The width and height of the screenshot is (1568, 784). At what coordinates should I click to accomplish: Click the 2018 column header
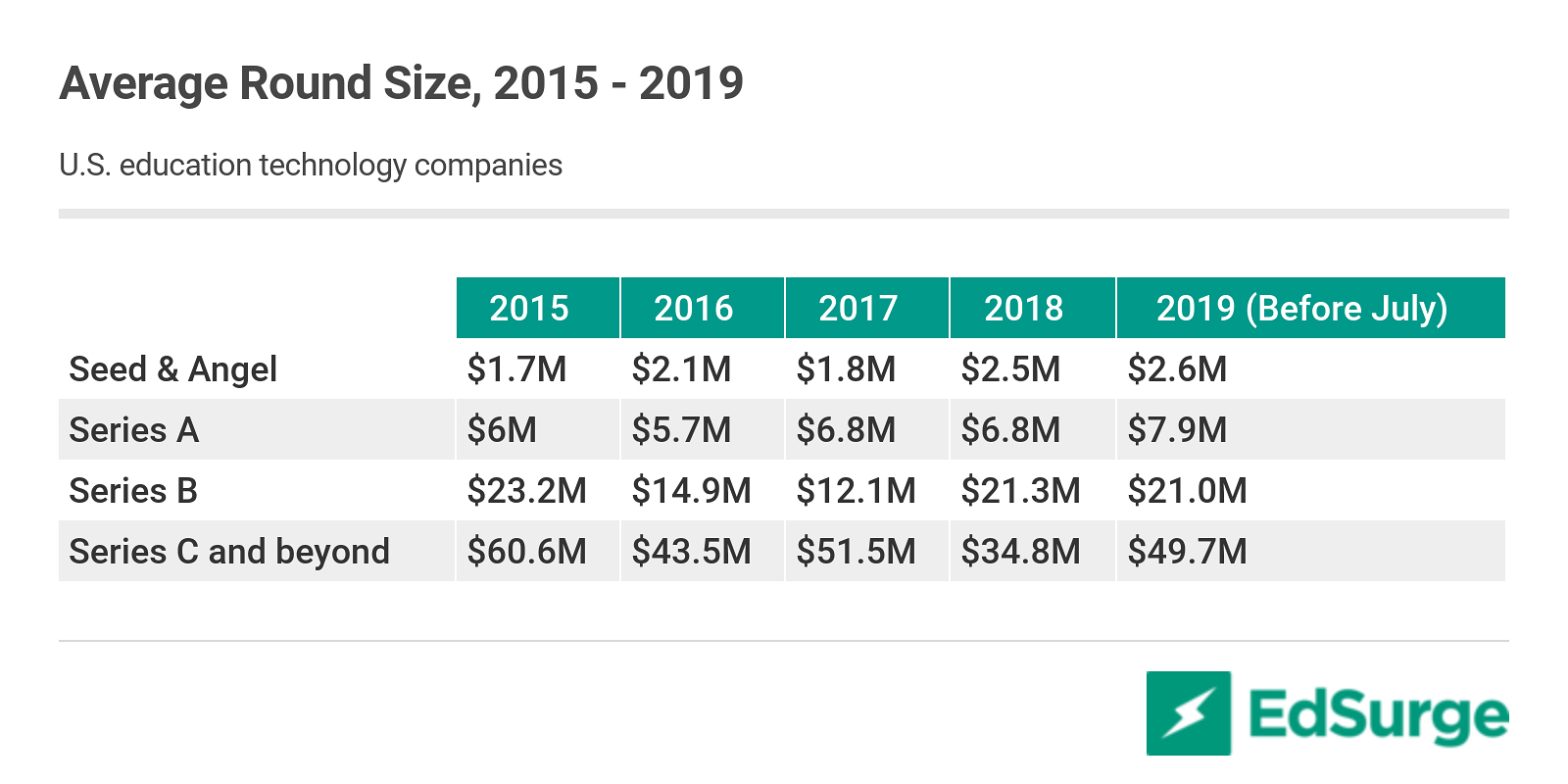point(1033,308)
